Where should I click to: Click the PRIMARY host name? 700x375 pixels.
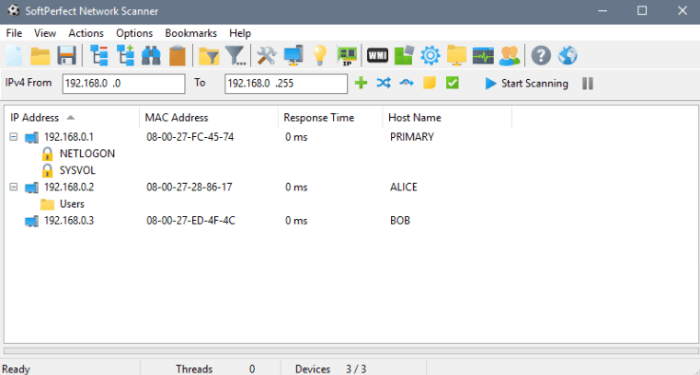(x=412, y=137)
